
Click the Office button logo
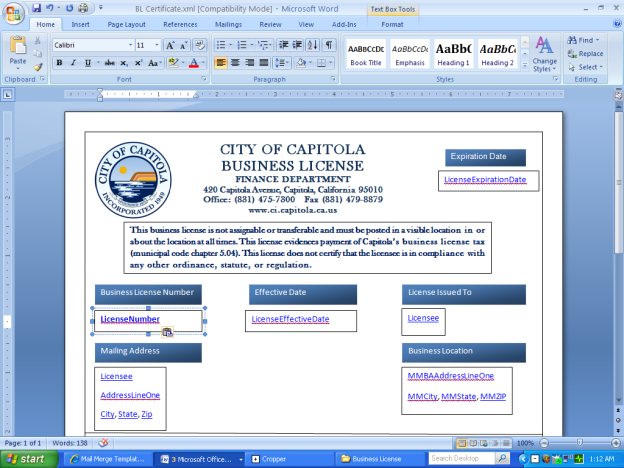click(13, 13)
